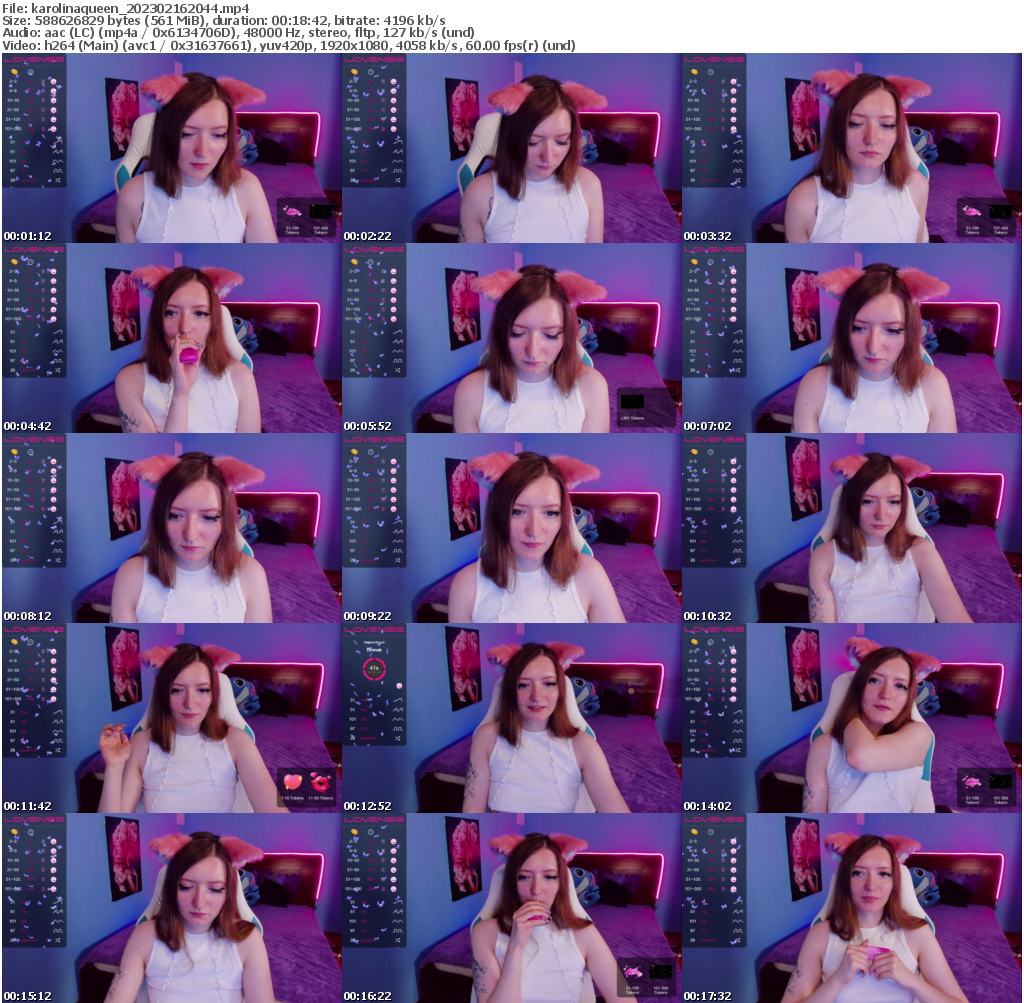Click the square-wave pattern icon next to 97
1024x1003 pixels.
click(58, 170)
